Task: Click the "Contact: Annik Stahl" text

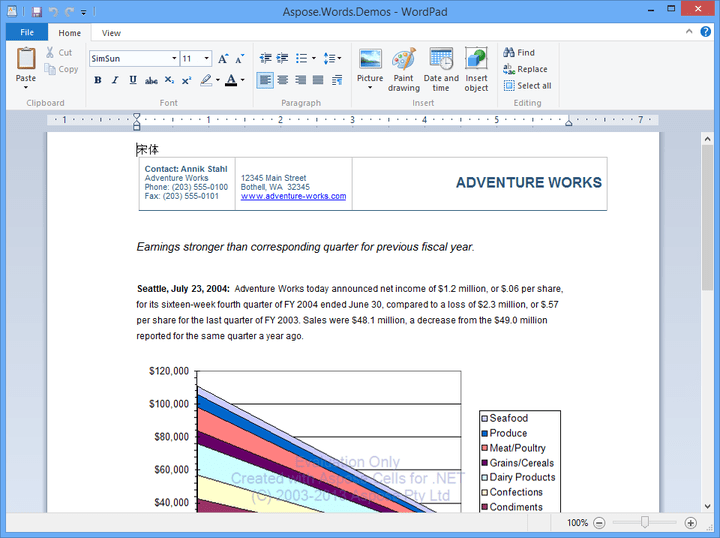Action: click(186, 169)
